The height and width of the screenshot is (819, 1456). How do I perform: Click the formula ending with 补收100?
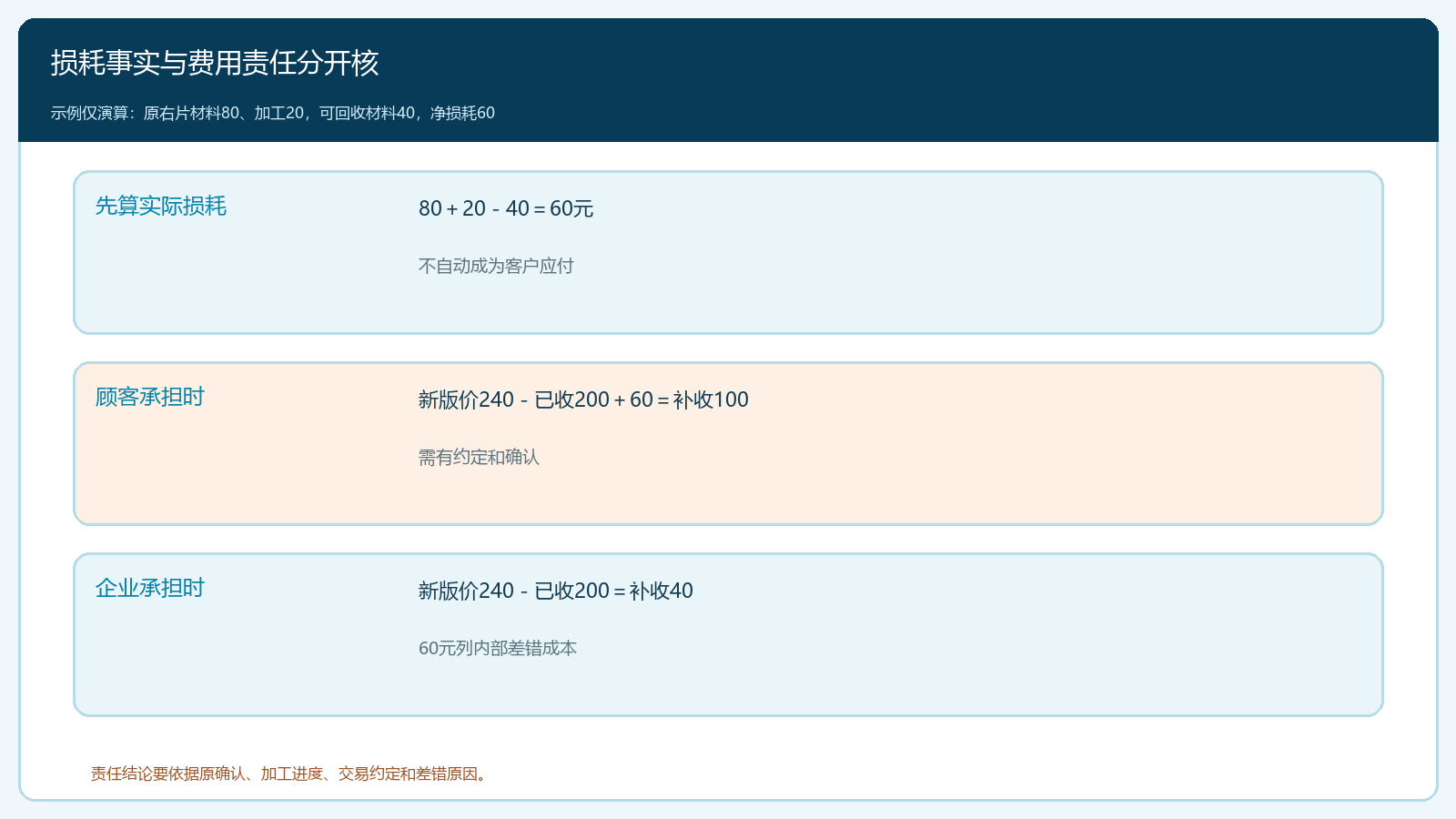[x=583, y=399]
